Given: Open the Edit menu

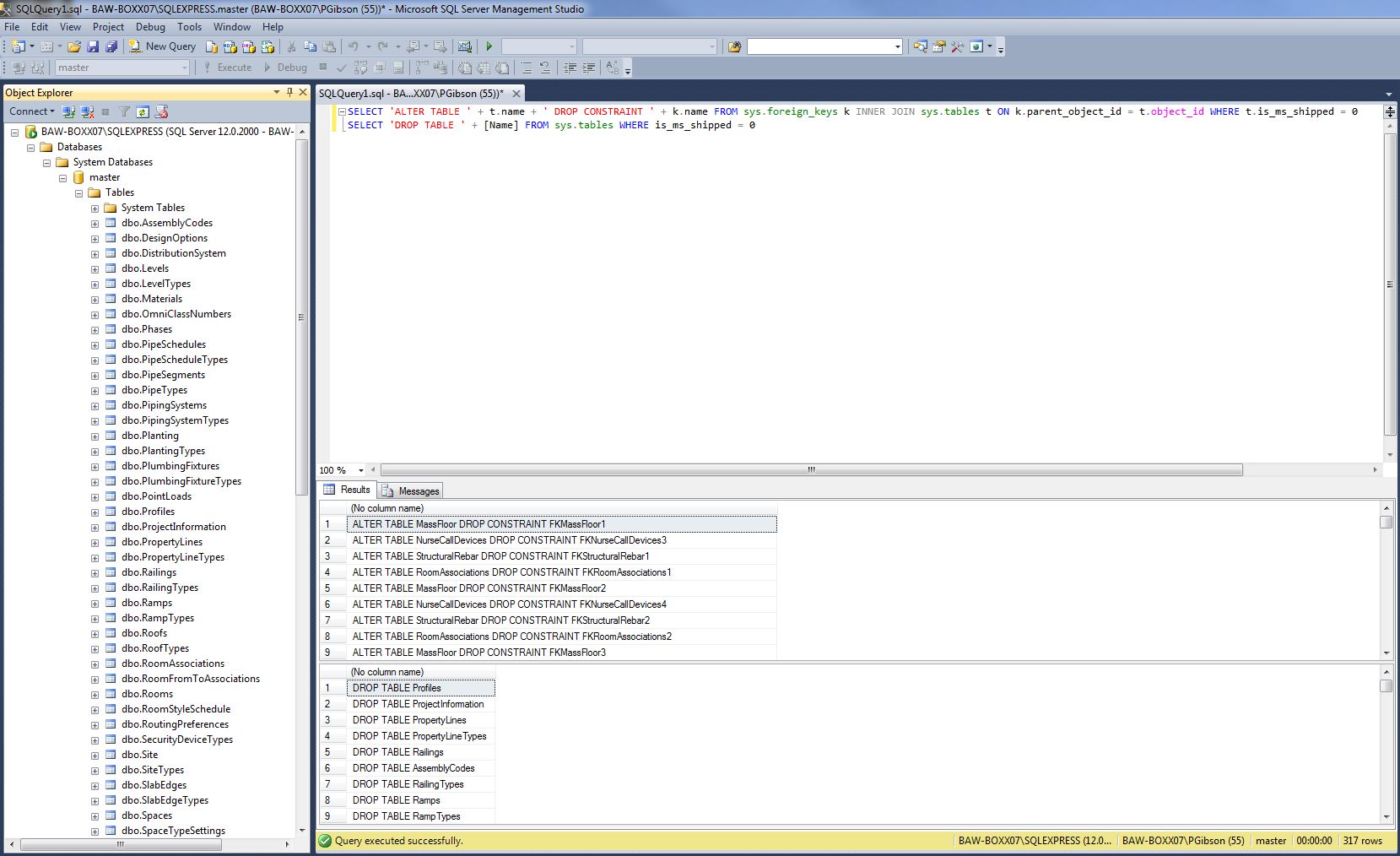Looking at the screenshot, I should 40,26.
